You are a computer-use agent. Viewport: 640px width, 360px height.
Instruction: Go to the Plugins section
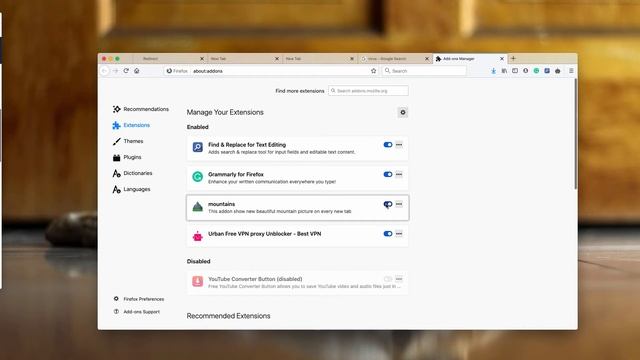[x=127, y=157]
